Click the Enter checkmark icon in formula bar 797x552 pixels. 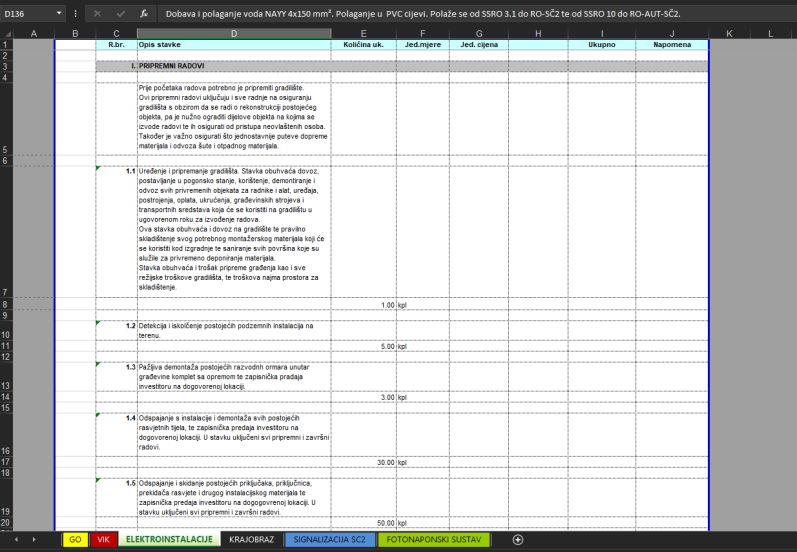click(x=120, y=14)
